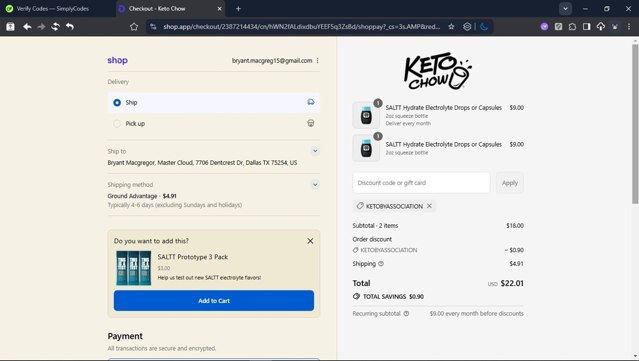Close the Checkout - Keto Chow tab
639x361 pixels.
(219, 9)
